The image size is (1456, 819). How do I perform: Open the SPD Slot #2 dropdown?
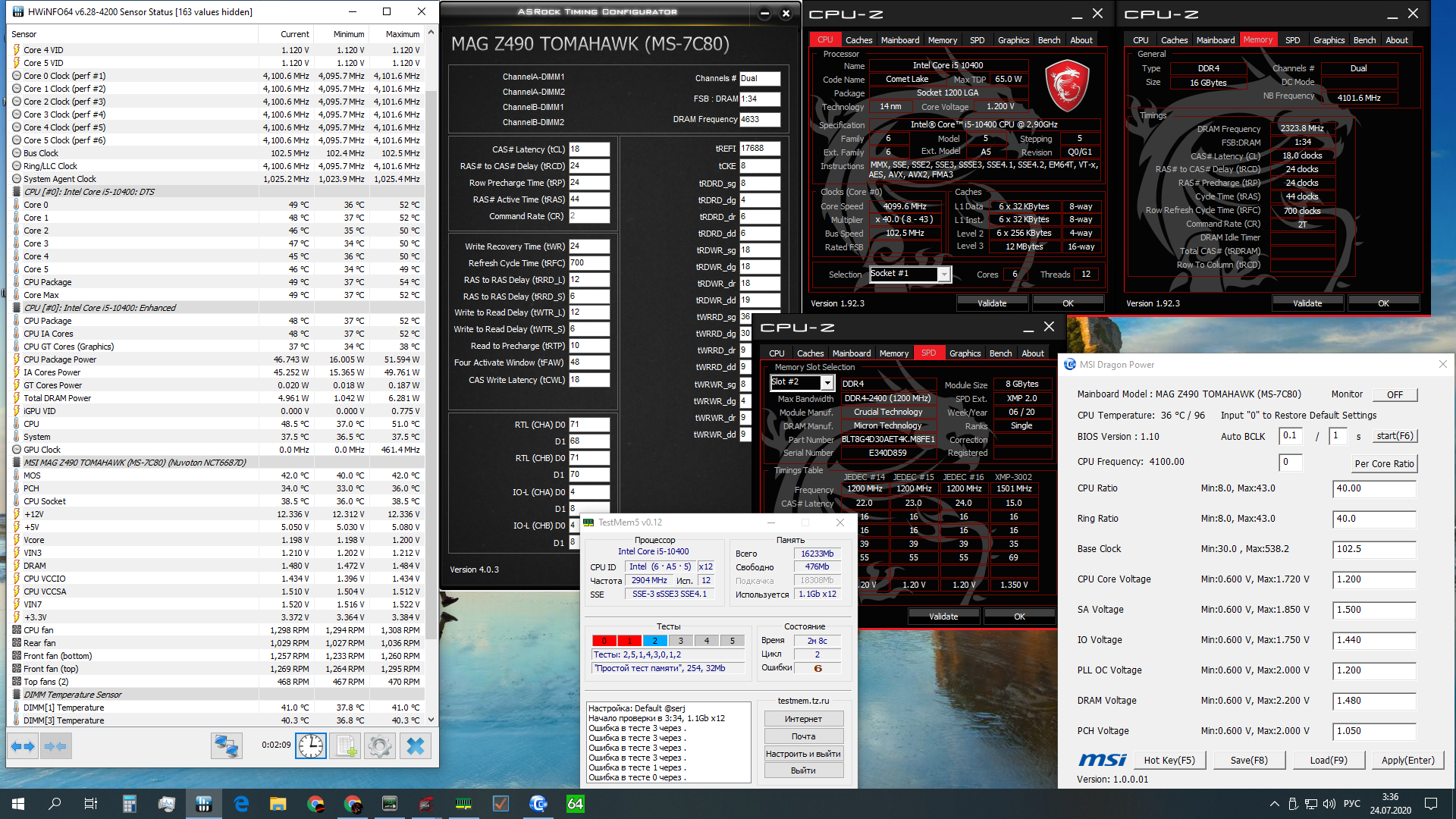pyautogui.click(x=827, y=383)
